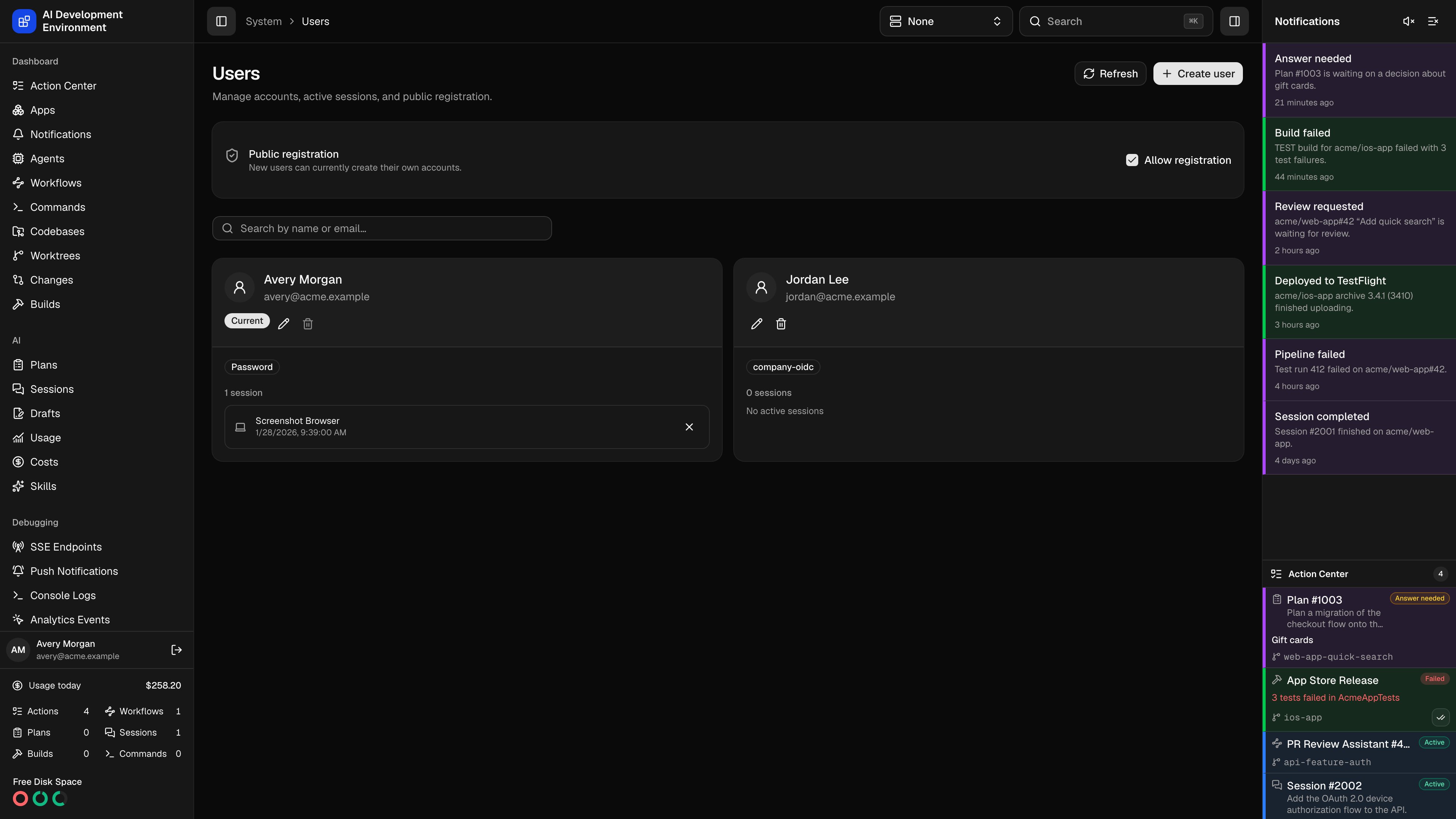Click the top Search box
Viewport: 1456px width, 819px height.
click(x=1116, y=22)
